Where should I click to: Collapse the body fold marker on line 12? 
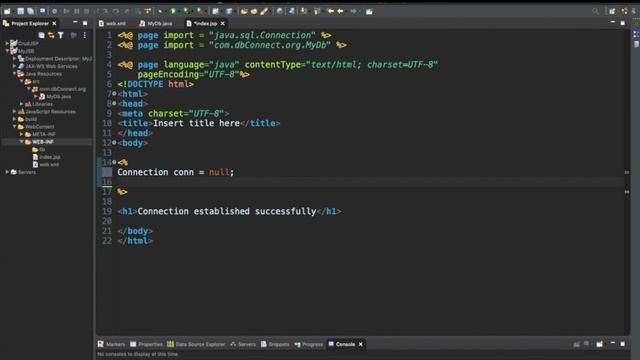pyautogui.click(x=114, y=143)
